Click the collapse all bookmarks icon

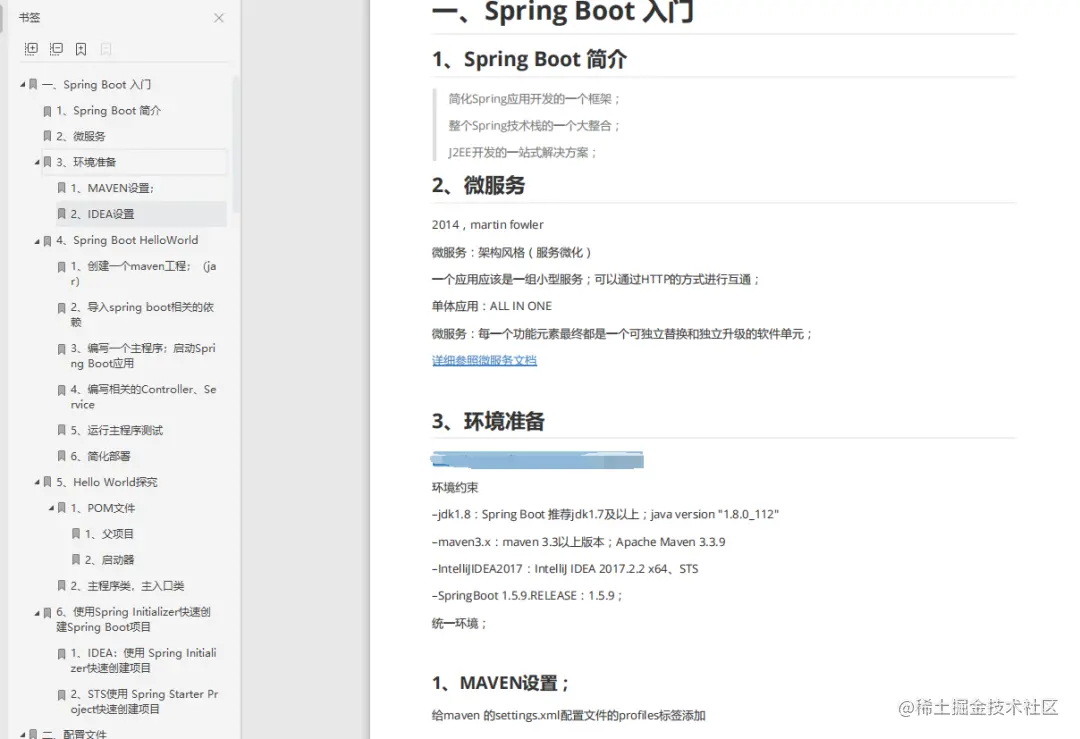56,48
